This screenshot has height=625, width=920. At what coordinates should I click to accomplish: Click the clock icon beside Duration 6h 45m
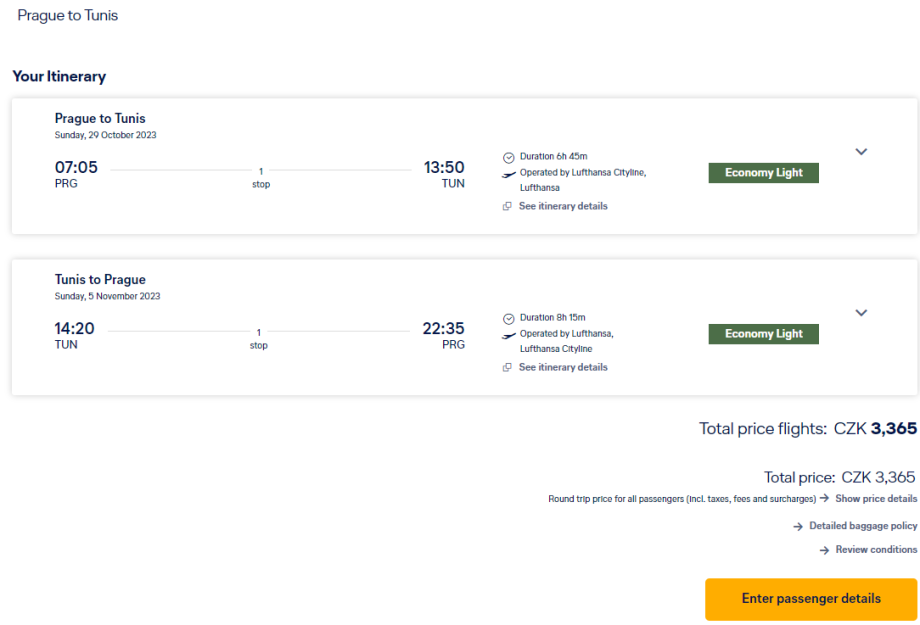[508, 157]
